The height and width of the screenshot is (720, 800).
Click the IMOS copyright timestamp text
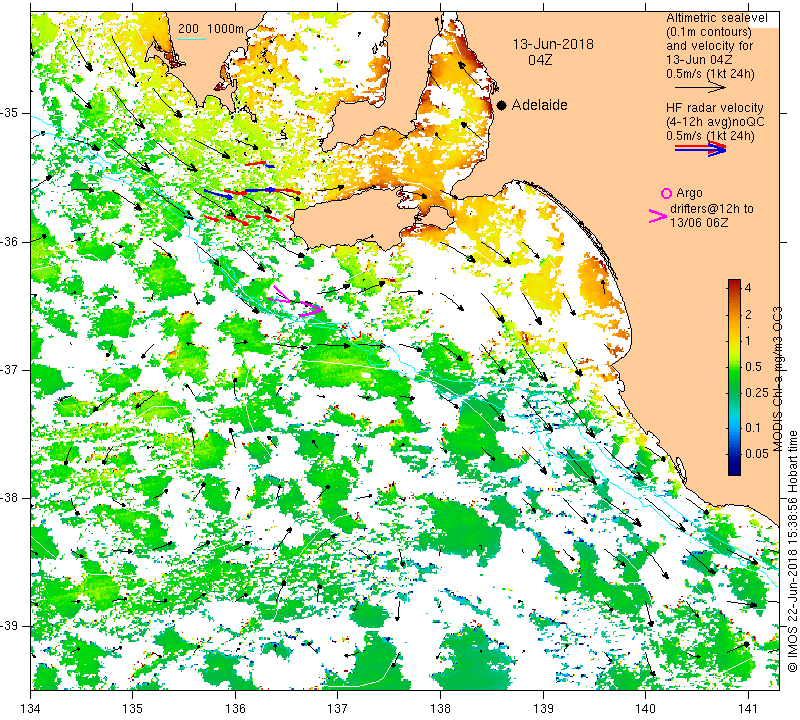pos(792,551)
